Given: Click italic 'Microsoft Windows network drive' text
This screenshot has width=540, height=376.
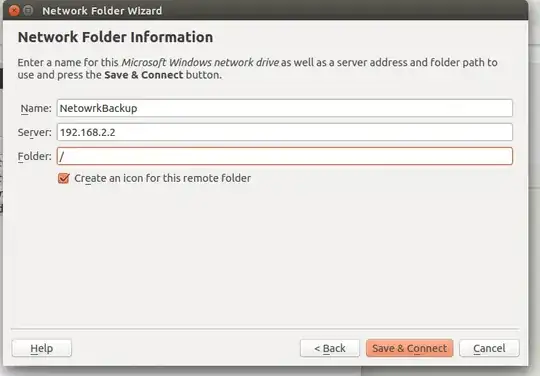Looking at the screenshot, I should click(200, 62).
